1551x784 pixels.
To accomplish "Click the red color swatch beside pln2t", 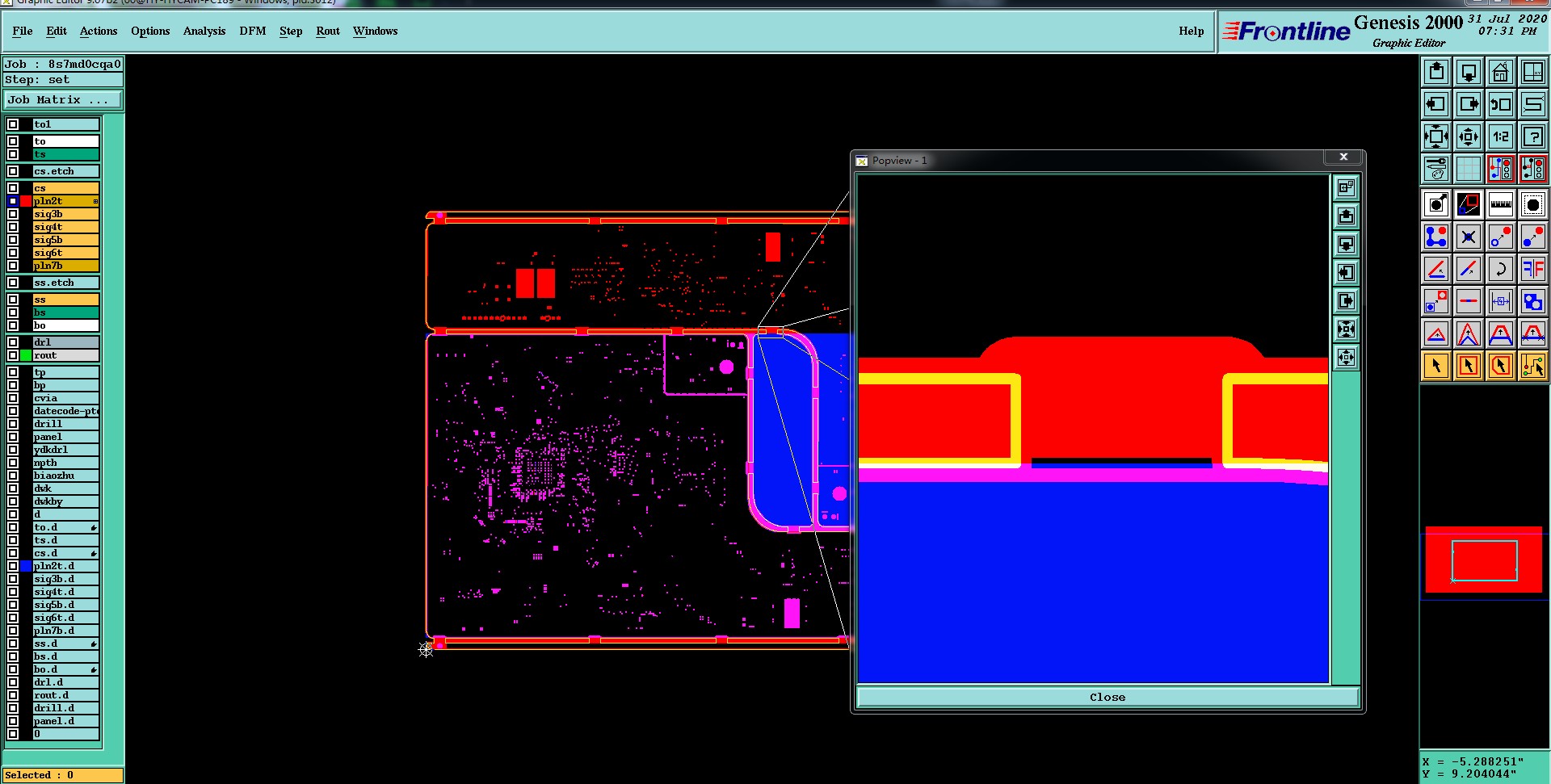I will pyautogui.click(x=26, y=201).
